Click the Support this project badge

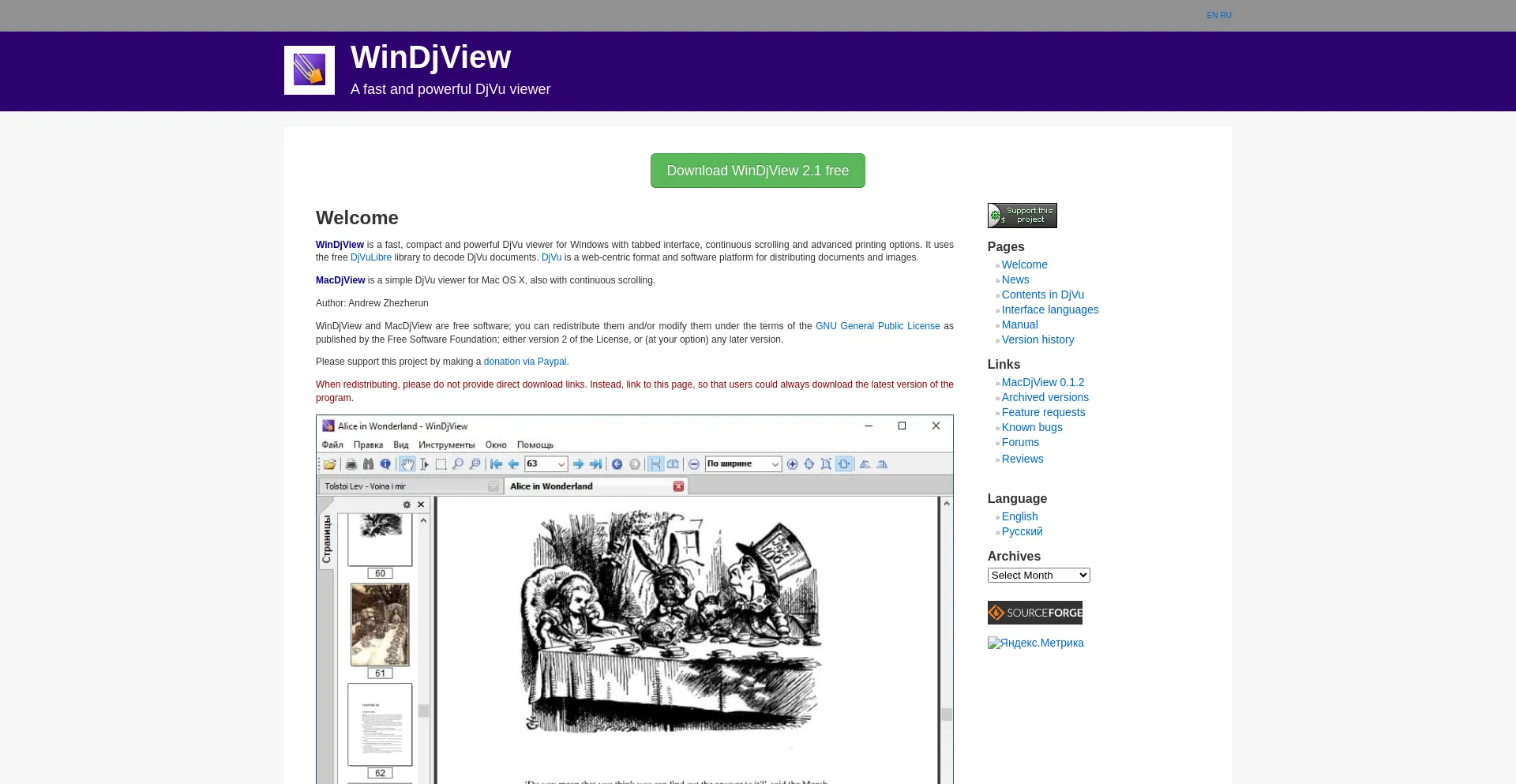click(x=1023, y=216)
